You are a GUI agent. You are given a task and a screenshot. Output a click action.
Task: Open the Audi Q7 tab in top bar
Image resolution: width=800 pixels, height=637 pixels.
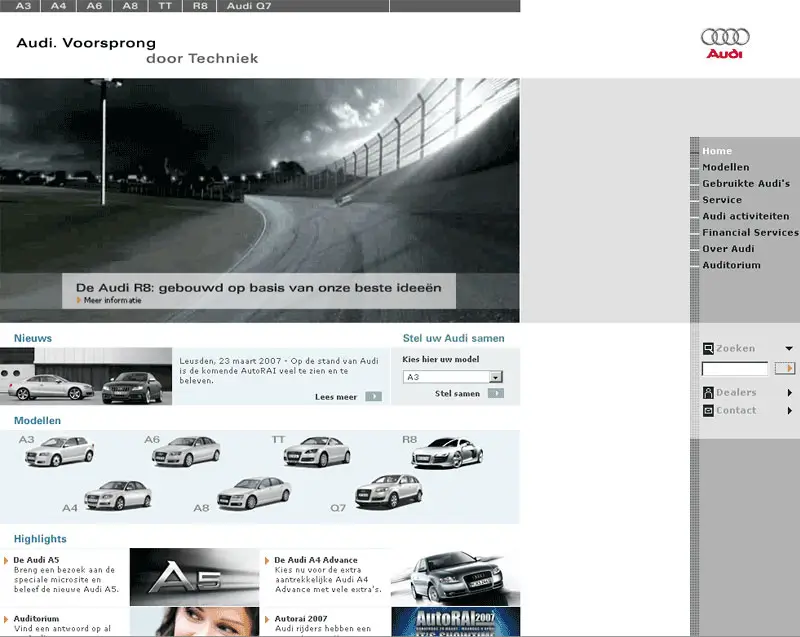[249, 6]
